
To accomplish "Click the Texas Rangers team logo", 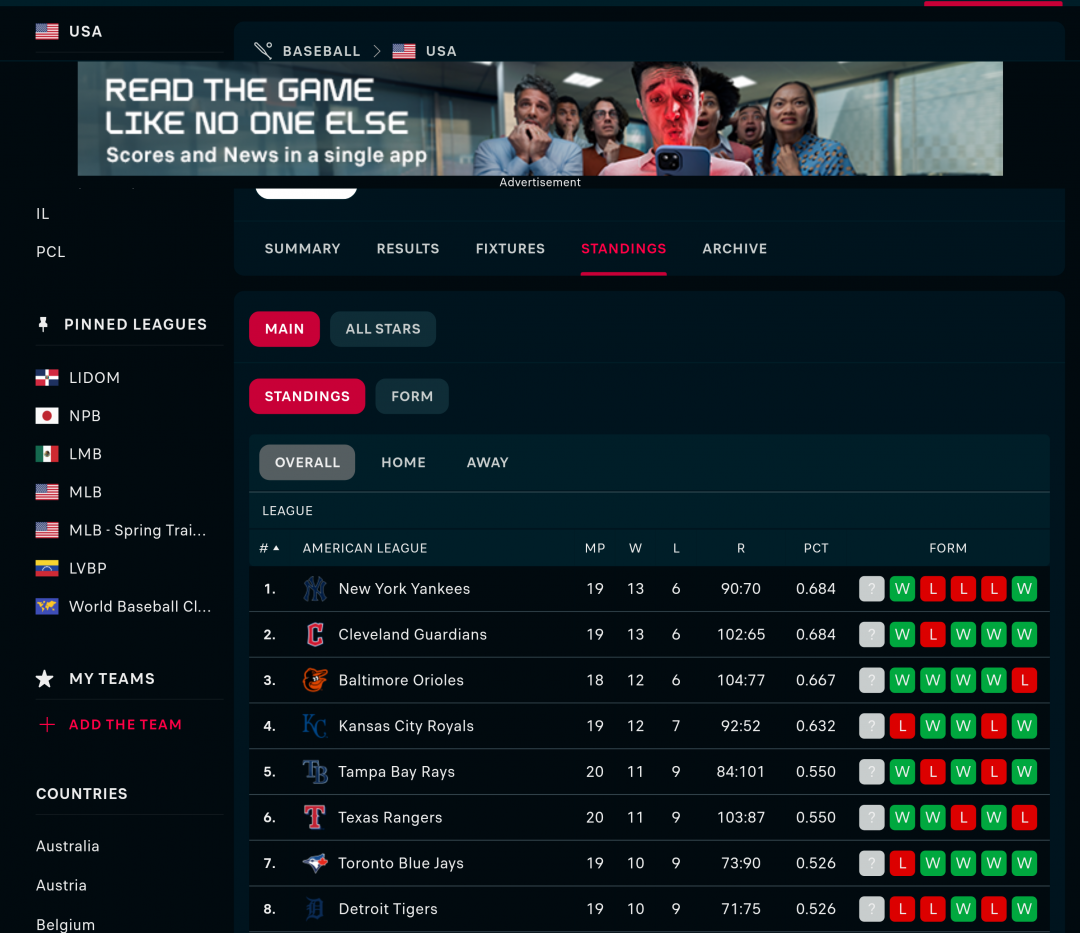I will tap(315, 817).
